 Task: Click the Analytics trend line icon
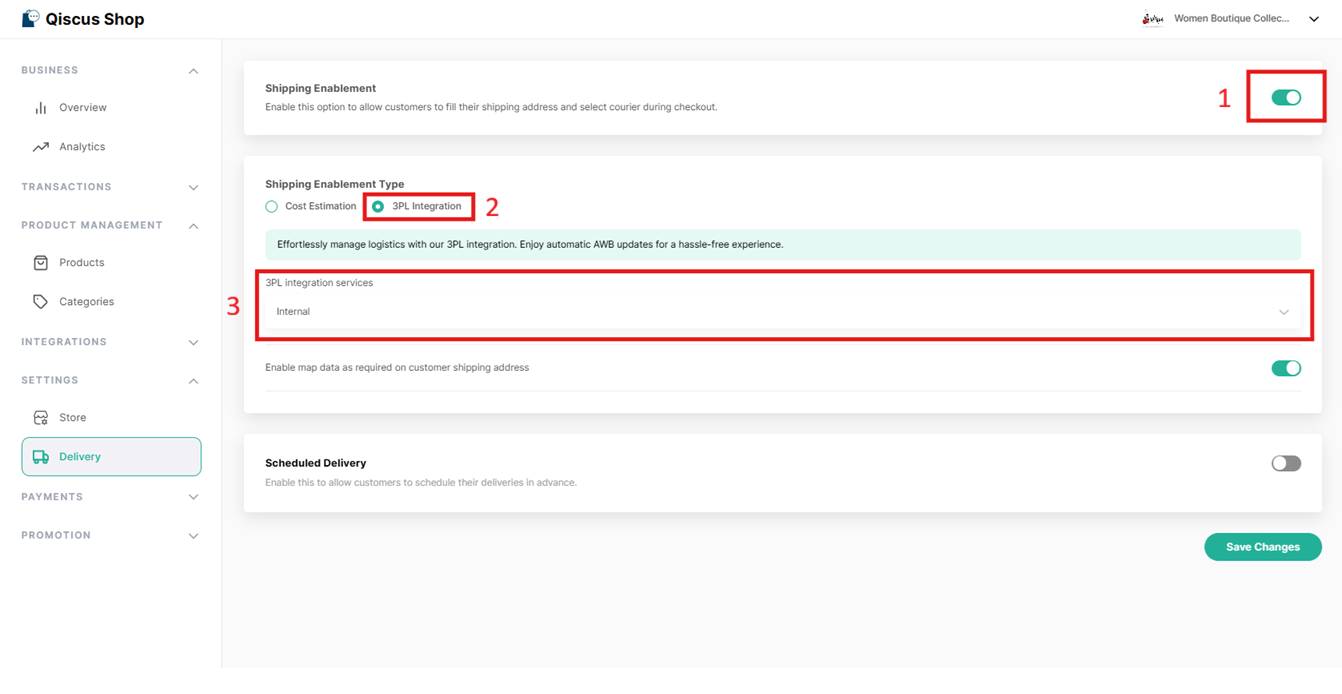tap(41, 147)
